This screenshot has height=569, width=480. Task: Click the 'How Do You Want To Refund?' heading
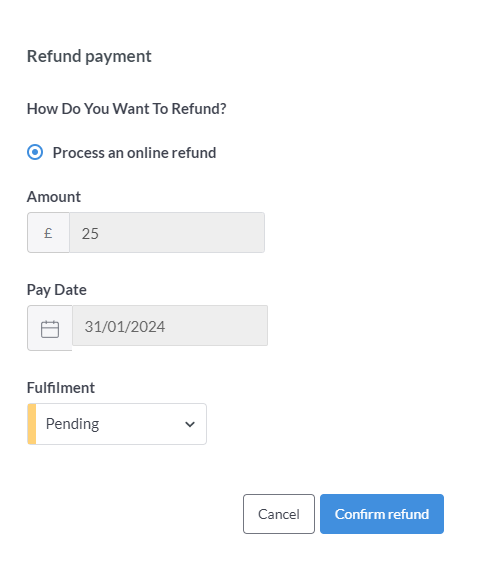[127, 109]
